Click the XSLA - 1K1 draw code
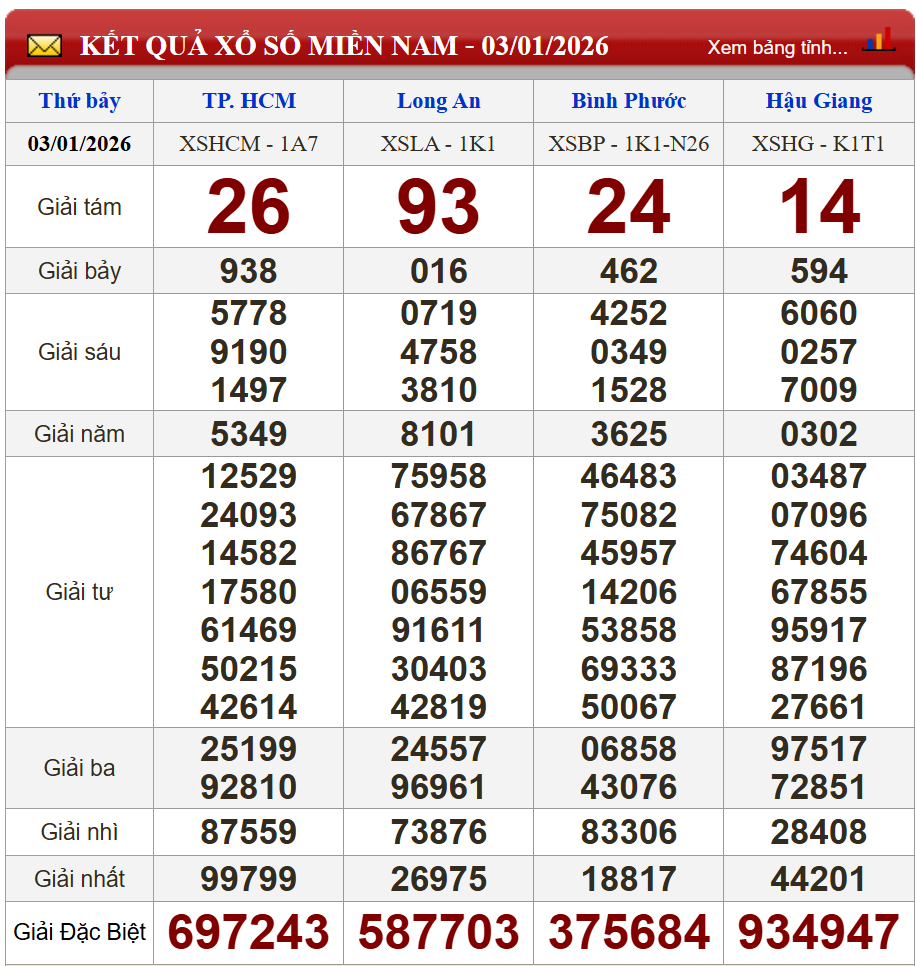 coord(438,144)
